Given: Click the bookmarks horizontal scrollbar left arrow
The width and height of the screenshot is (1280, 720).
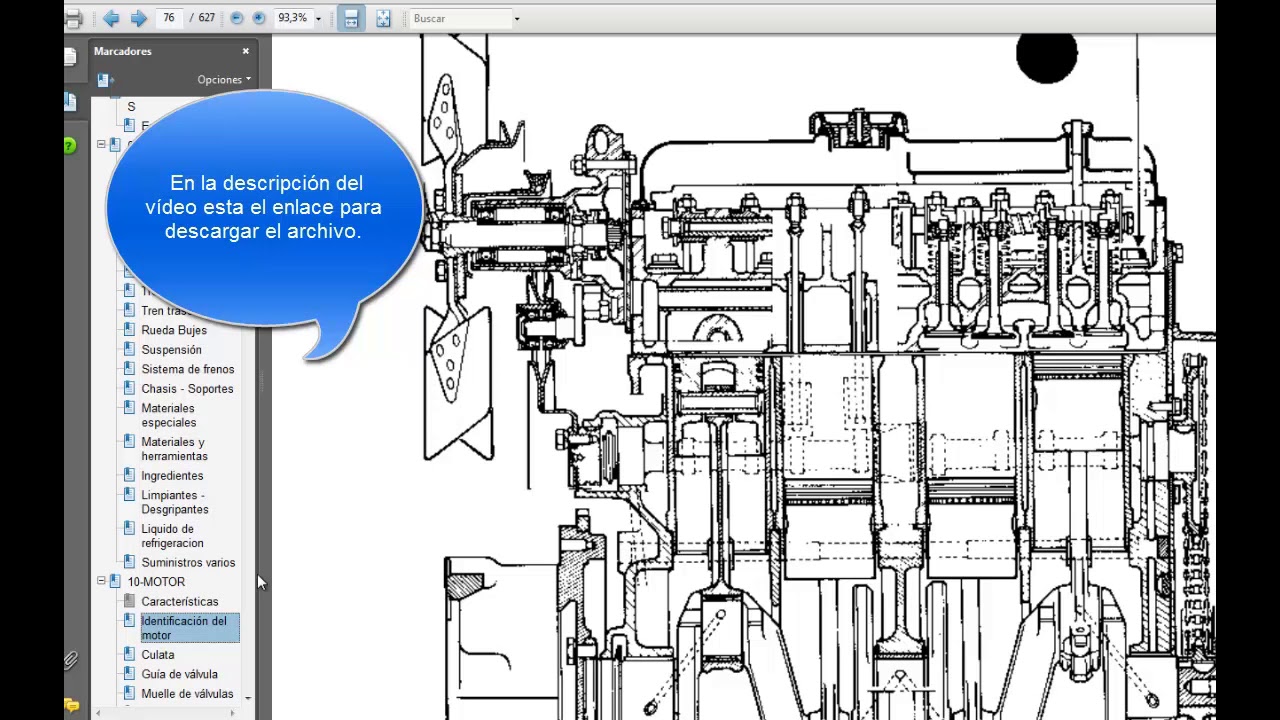Looking at the screenshot, I should [98, 713].
